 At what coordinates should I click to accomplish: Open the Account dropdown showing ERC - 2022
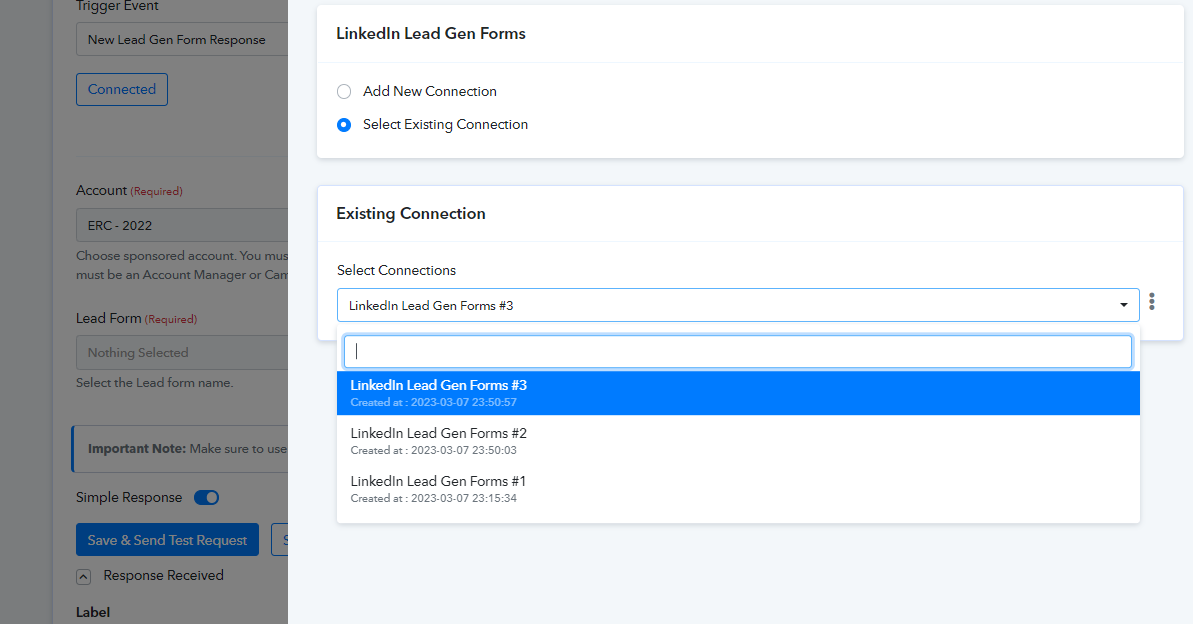[x=182, y=225]
